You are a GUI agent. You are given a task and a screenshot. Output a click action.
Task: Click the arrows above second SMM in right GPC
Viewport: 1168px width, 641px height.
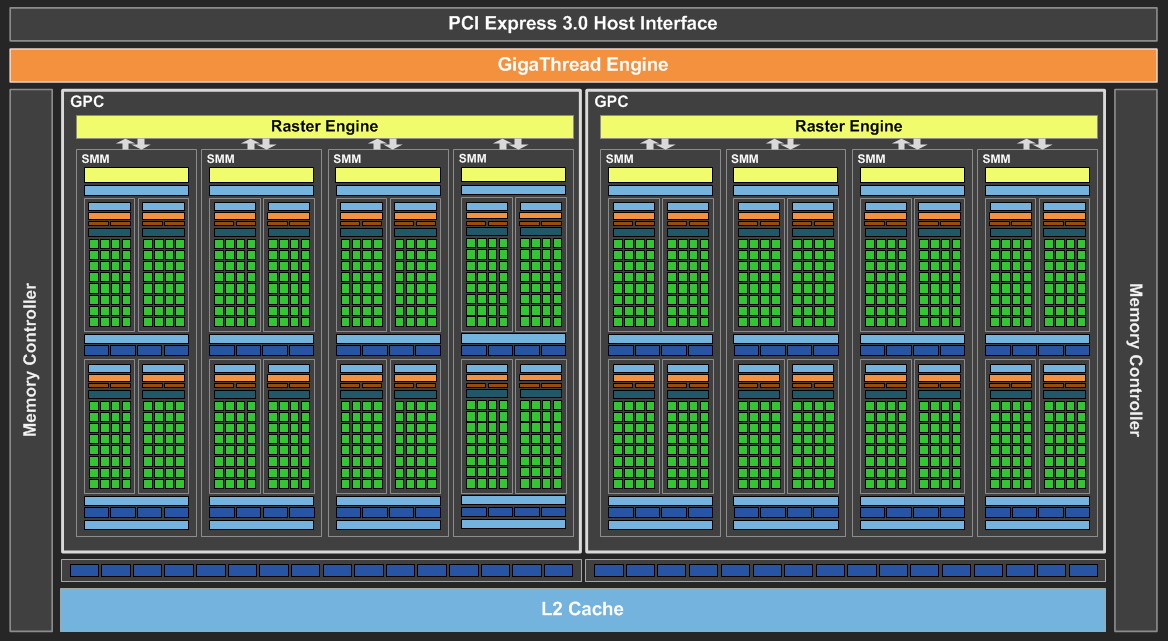[783, 144]
